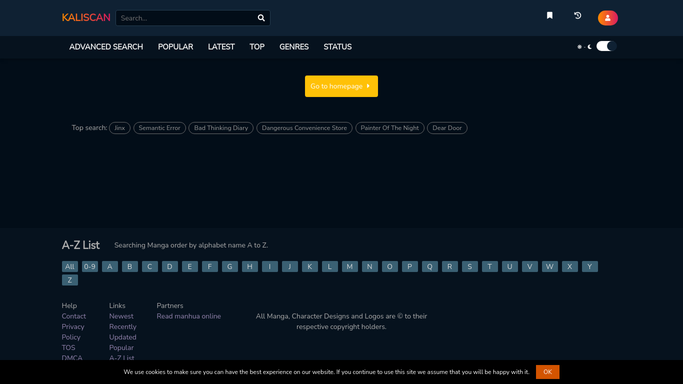Viewport: 683px width, 384px height.
Task: Open the bookmarks icon
Action: pyautogui.click(x=550, y=16)
